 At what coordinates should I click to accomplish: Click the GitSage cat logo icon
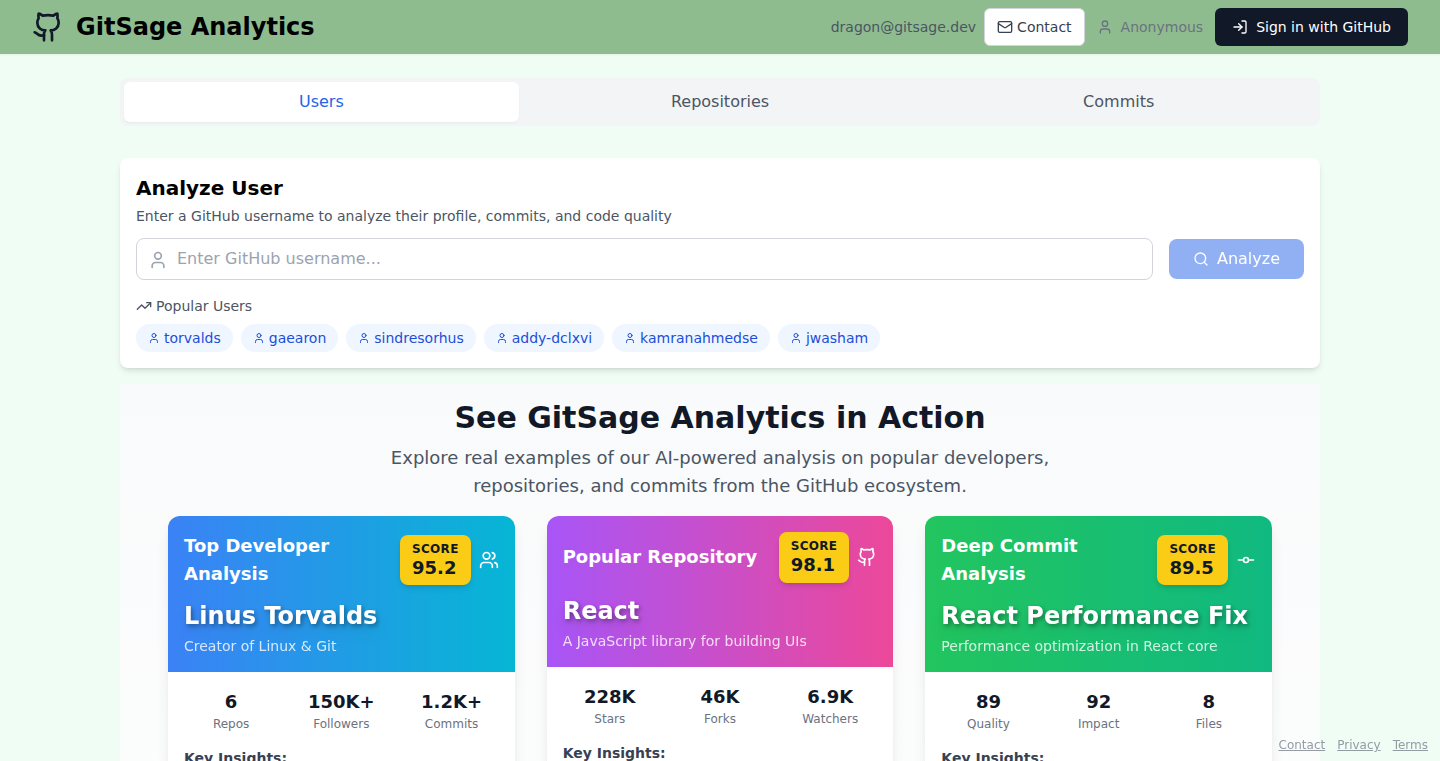tap(47, 27)
